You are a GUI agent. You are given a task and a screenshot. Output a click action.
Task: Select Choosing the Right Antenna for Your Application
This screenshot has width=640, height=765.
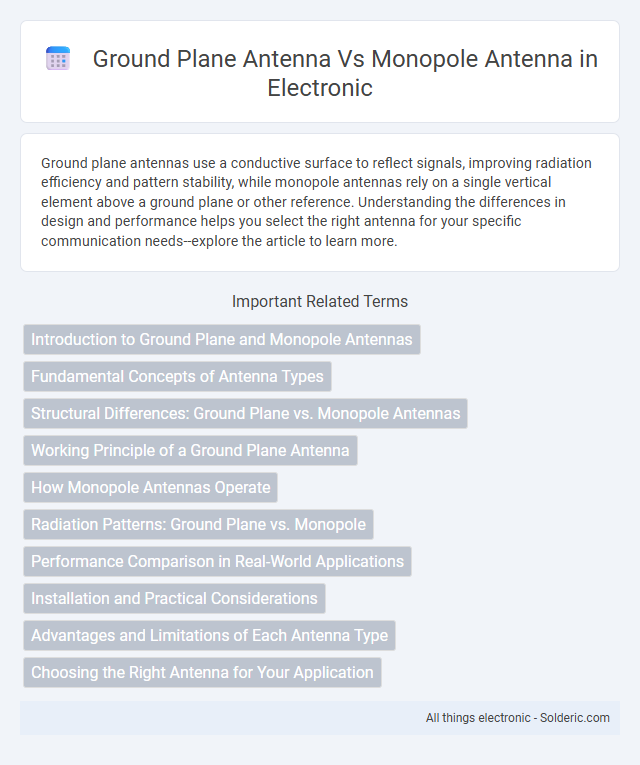202,672
